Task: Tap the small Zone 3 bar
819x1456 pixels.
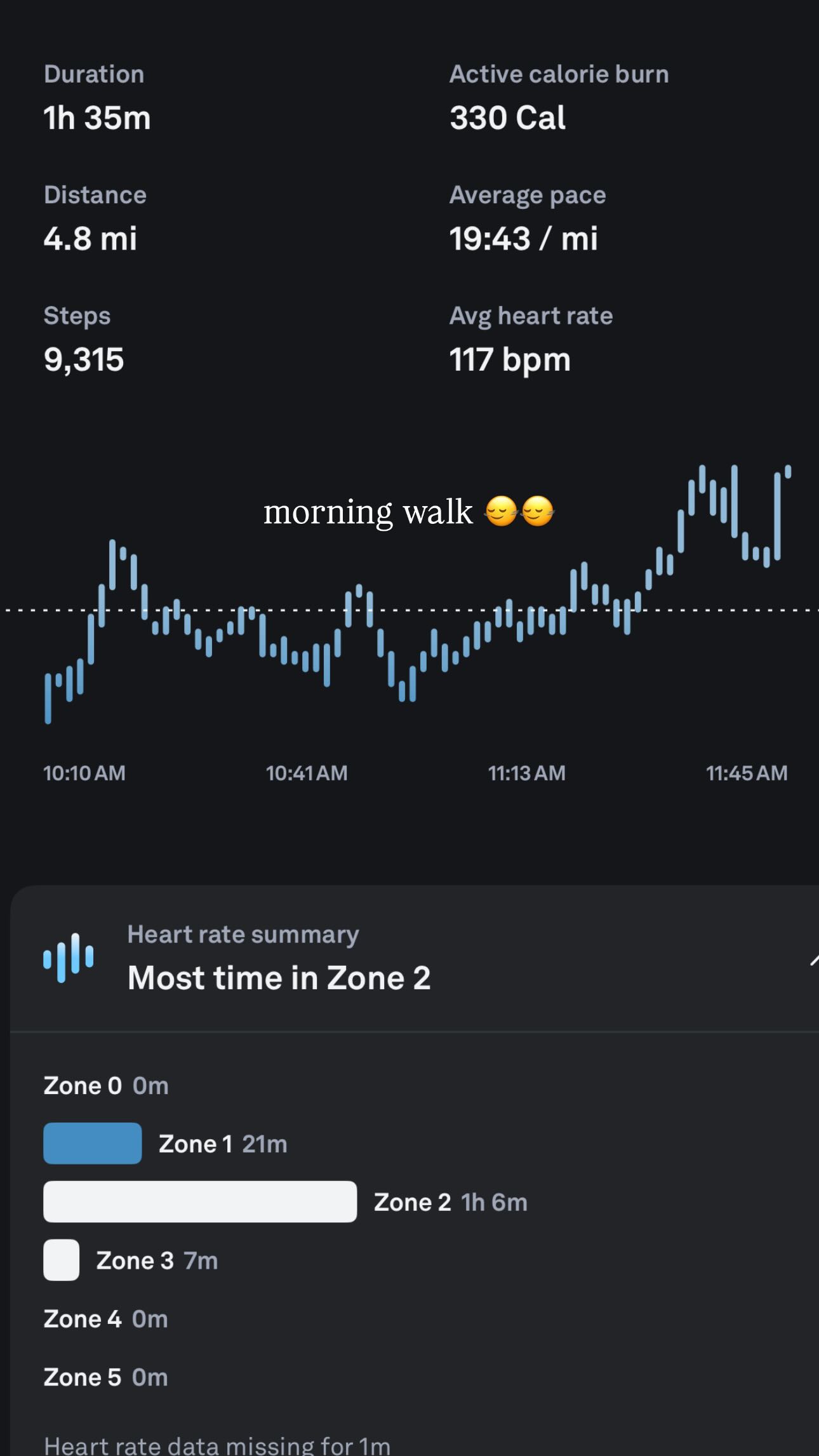Action: click(62, 1260)
